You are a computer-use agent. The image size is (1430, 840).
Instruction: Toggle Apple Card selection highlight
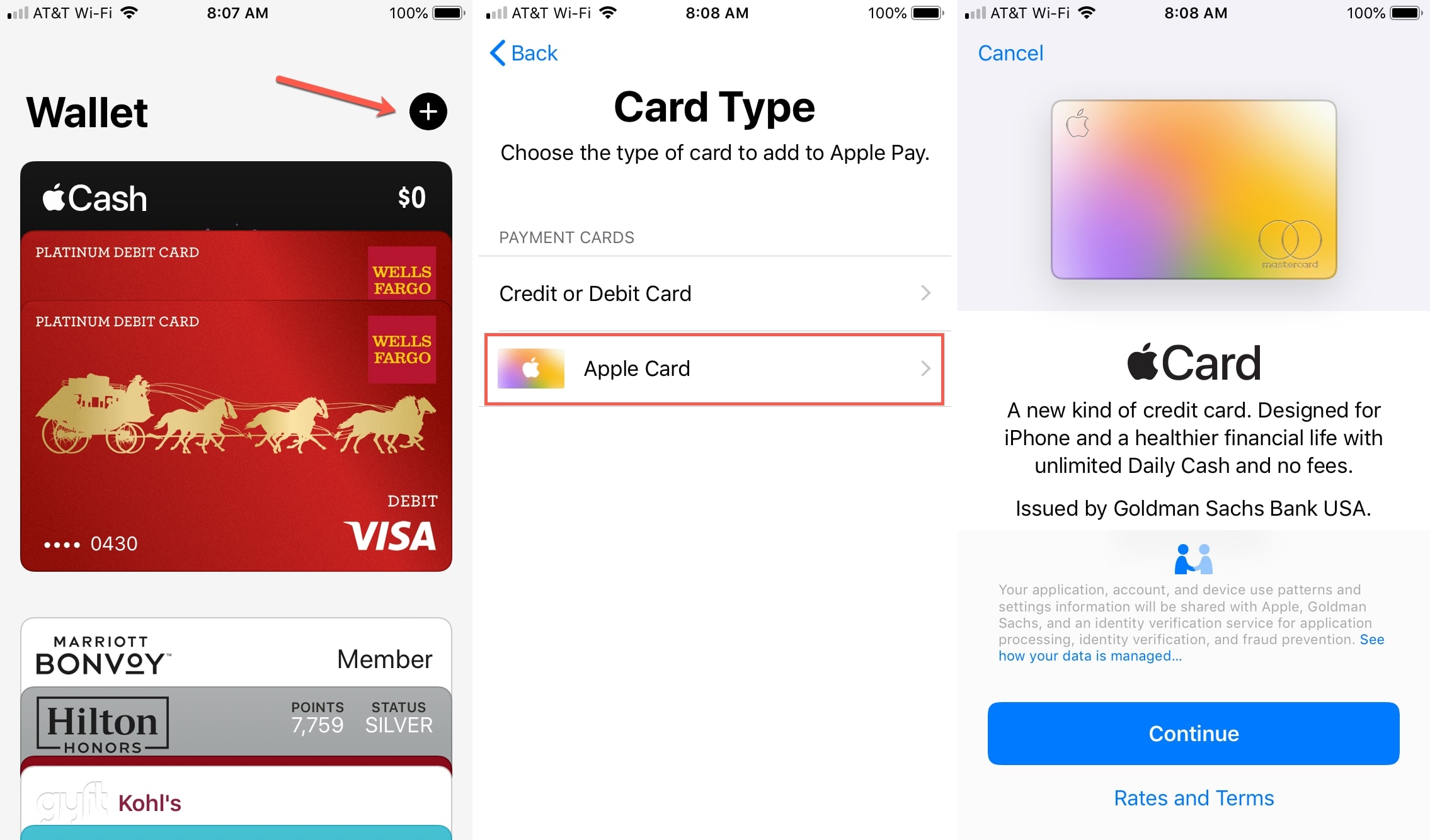[x=715, y=368]
